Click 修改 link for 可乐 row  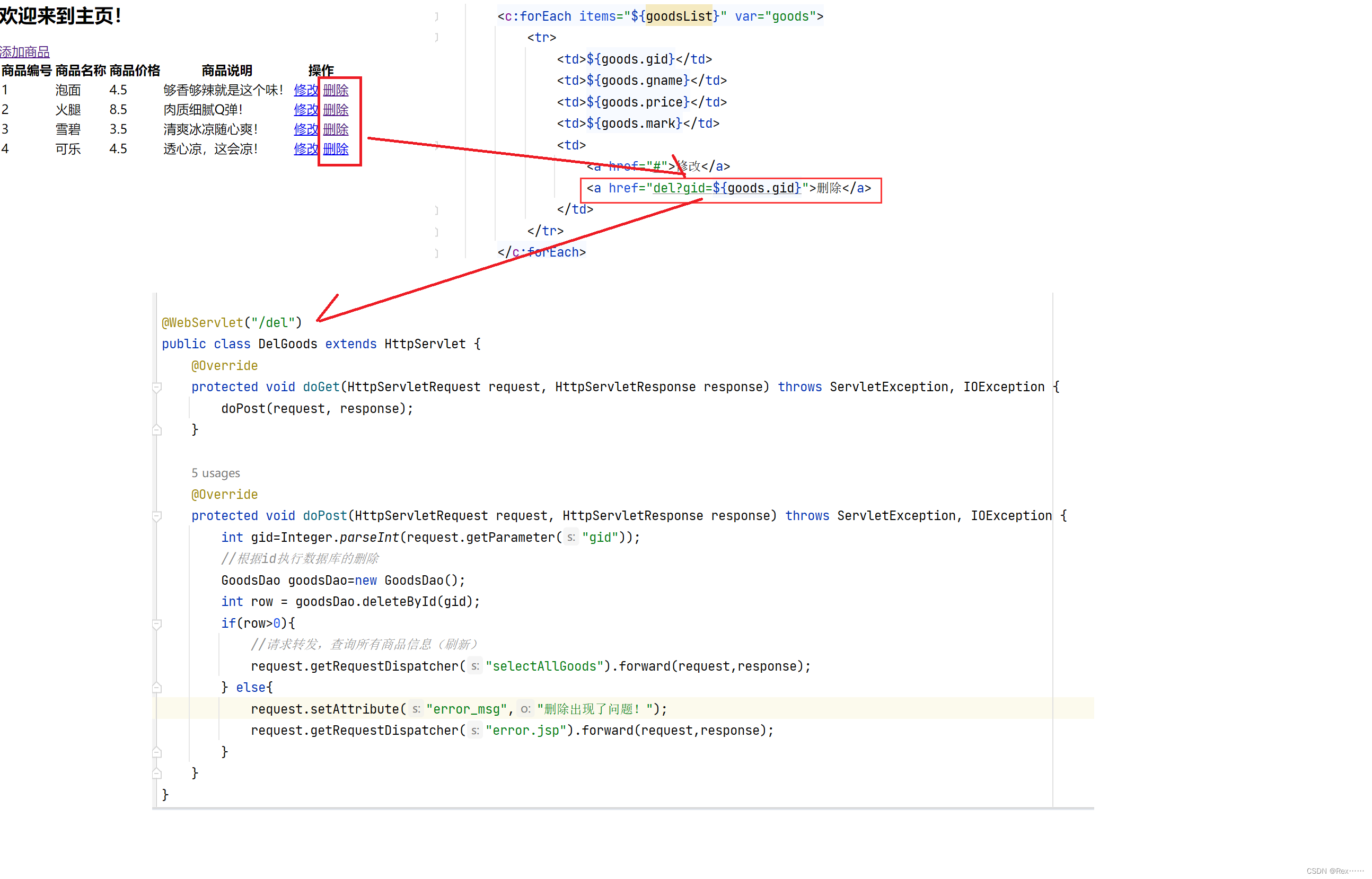click(305, 149)
